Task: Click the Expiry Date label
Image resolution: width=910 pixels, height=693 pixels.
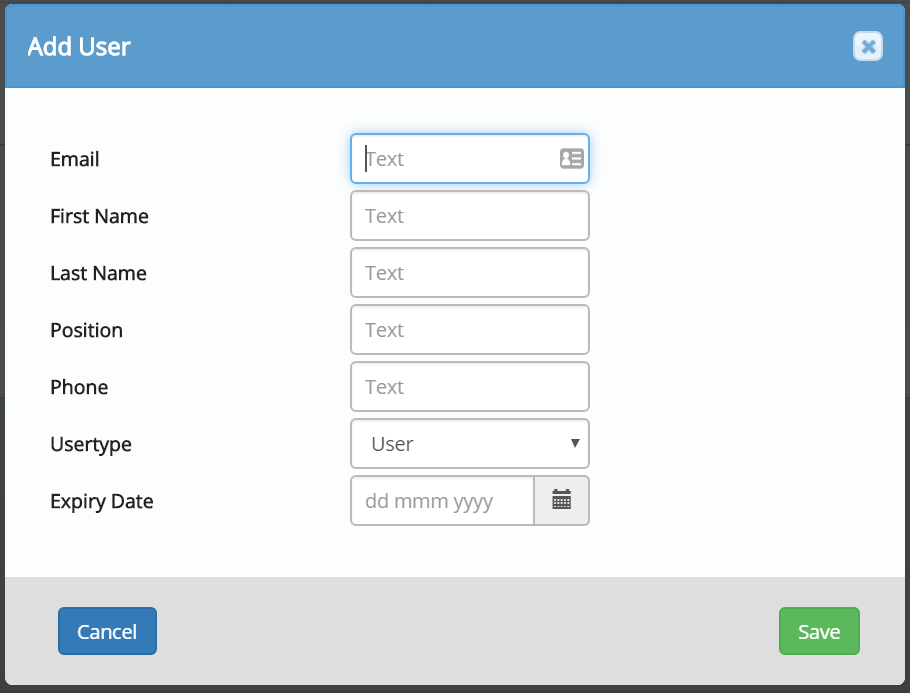Action: [101, 501]
